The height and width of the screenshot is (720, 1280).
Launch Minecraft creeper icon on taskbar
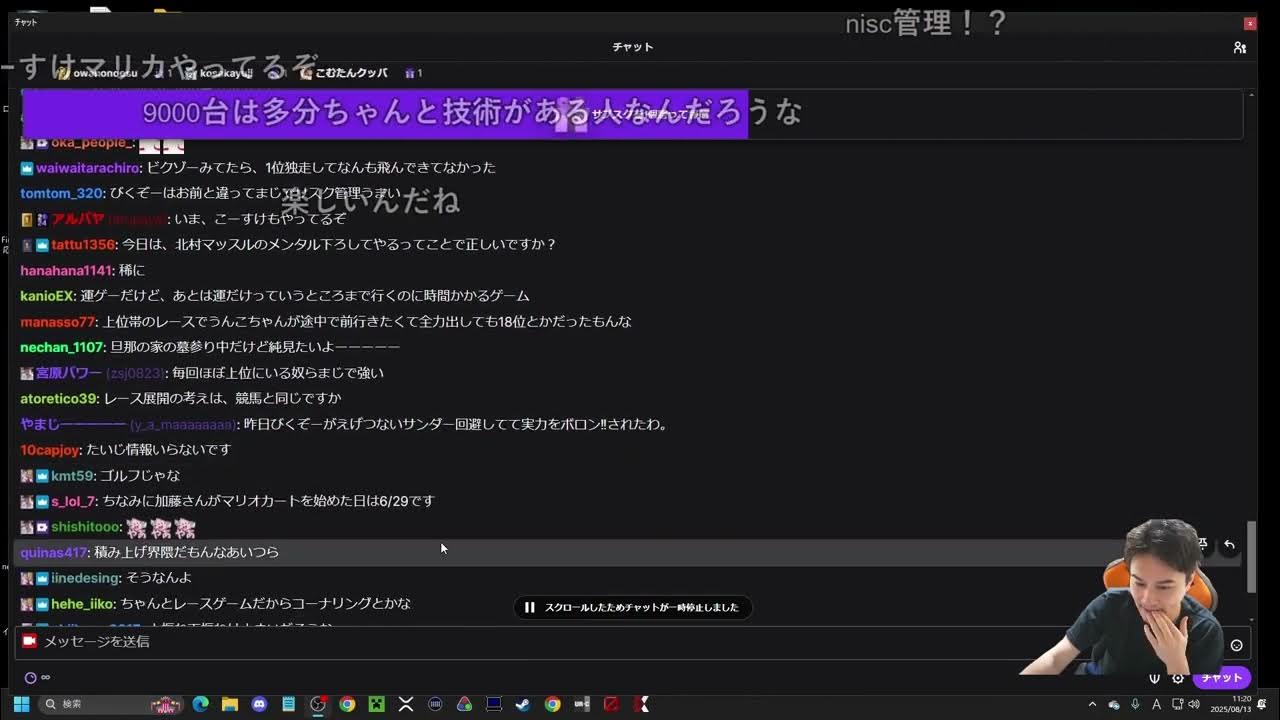coord(376,704)
